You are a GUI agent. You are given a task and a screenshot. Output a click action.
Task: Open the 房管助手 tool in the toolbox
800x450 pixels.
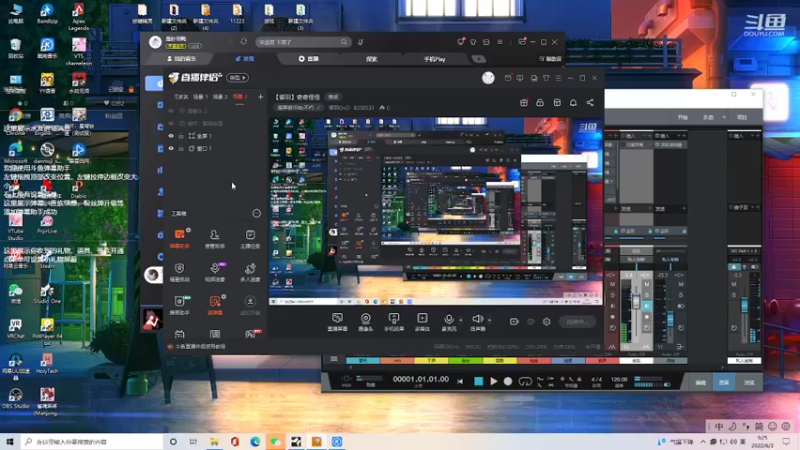[x=215, y=238]
